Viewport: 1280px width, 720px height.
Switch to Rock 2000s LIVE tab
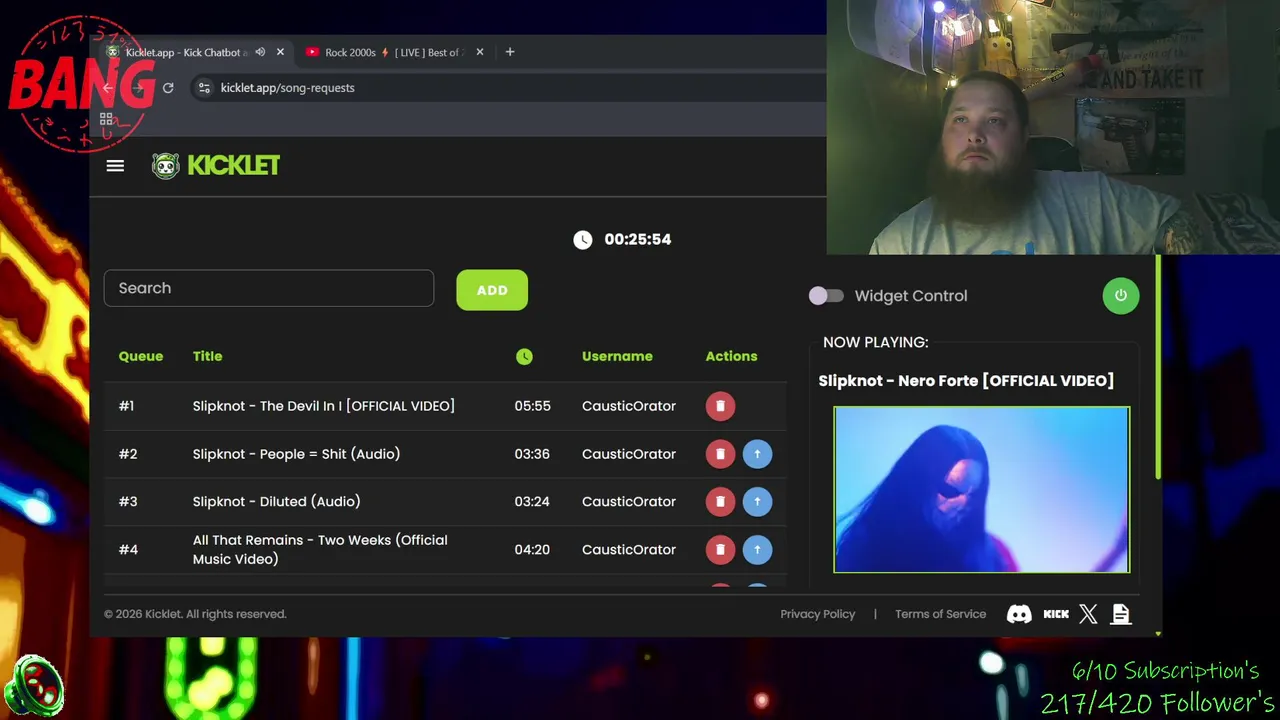point(395,52)
